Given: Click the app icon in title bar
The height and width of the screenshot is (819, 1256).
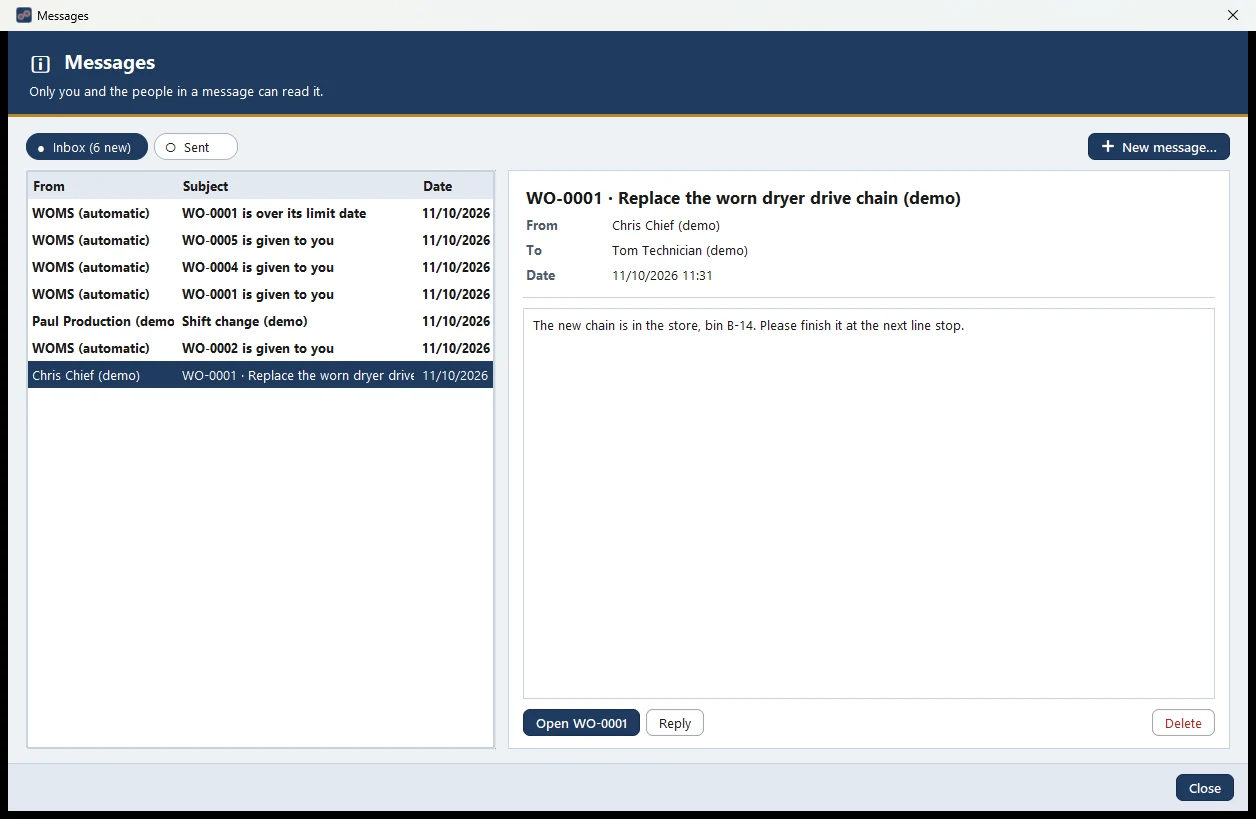Looking at the screenshot, I should 24,15.
